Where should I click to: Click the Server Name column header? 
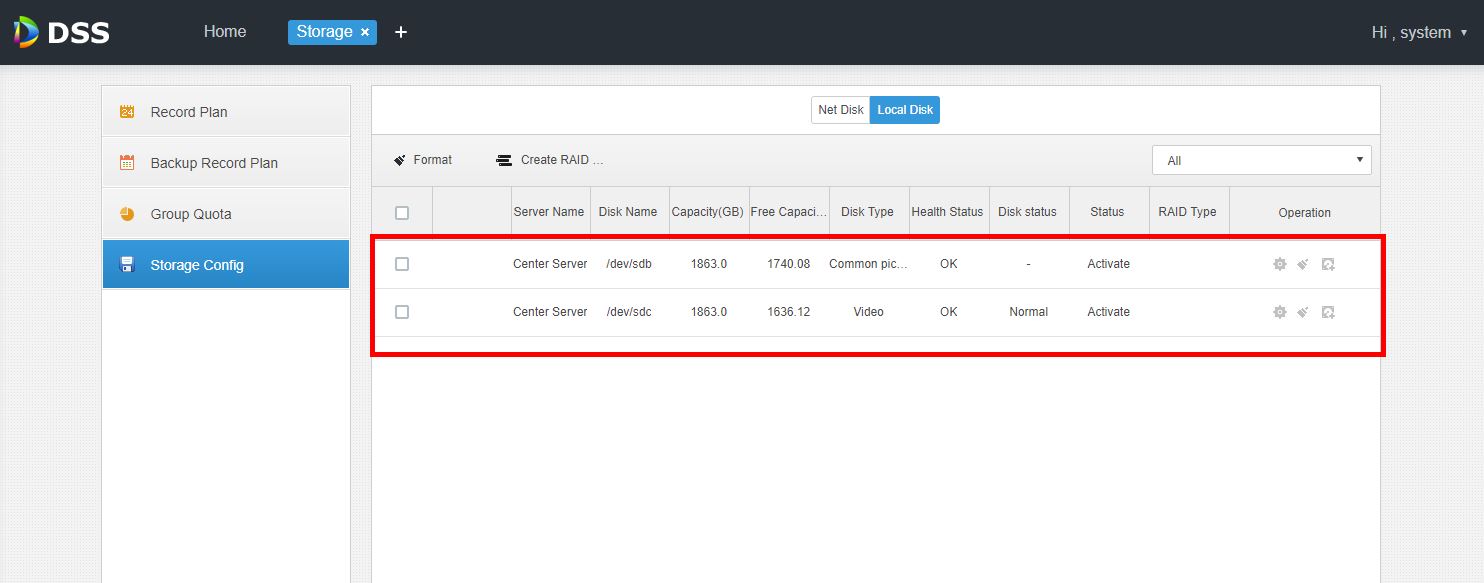pos(549,212)
